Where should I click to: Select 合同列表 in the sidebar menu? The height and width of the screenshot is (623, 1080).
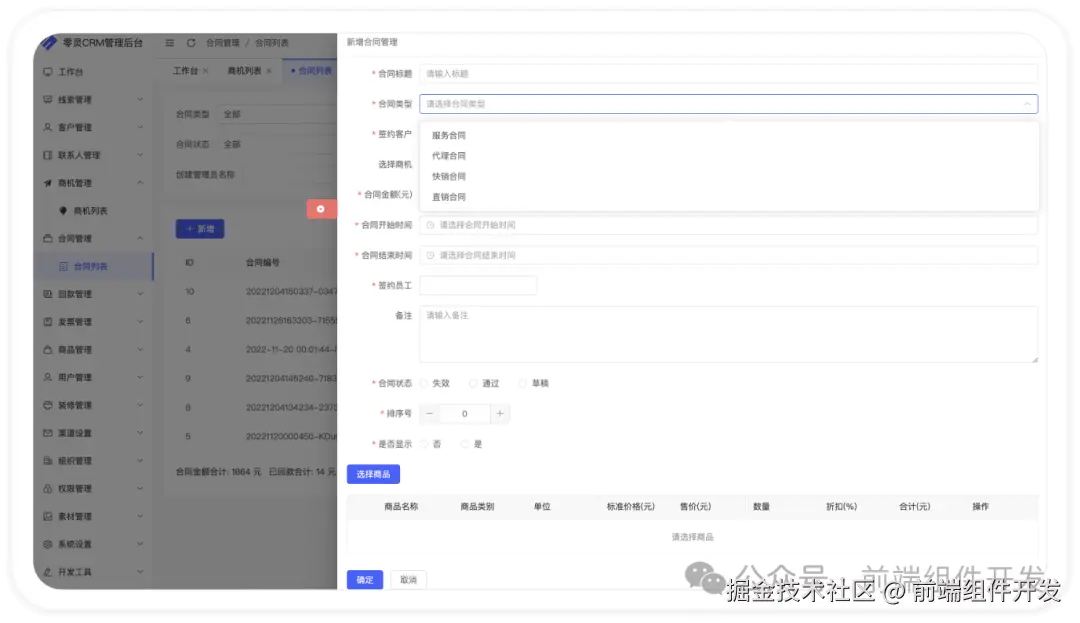90,265
